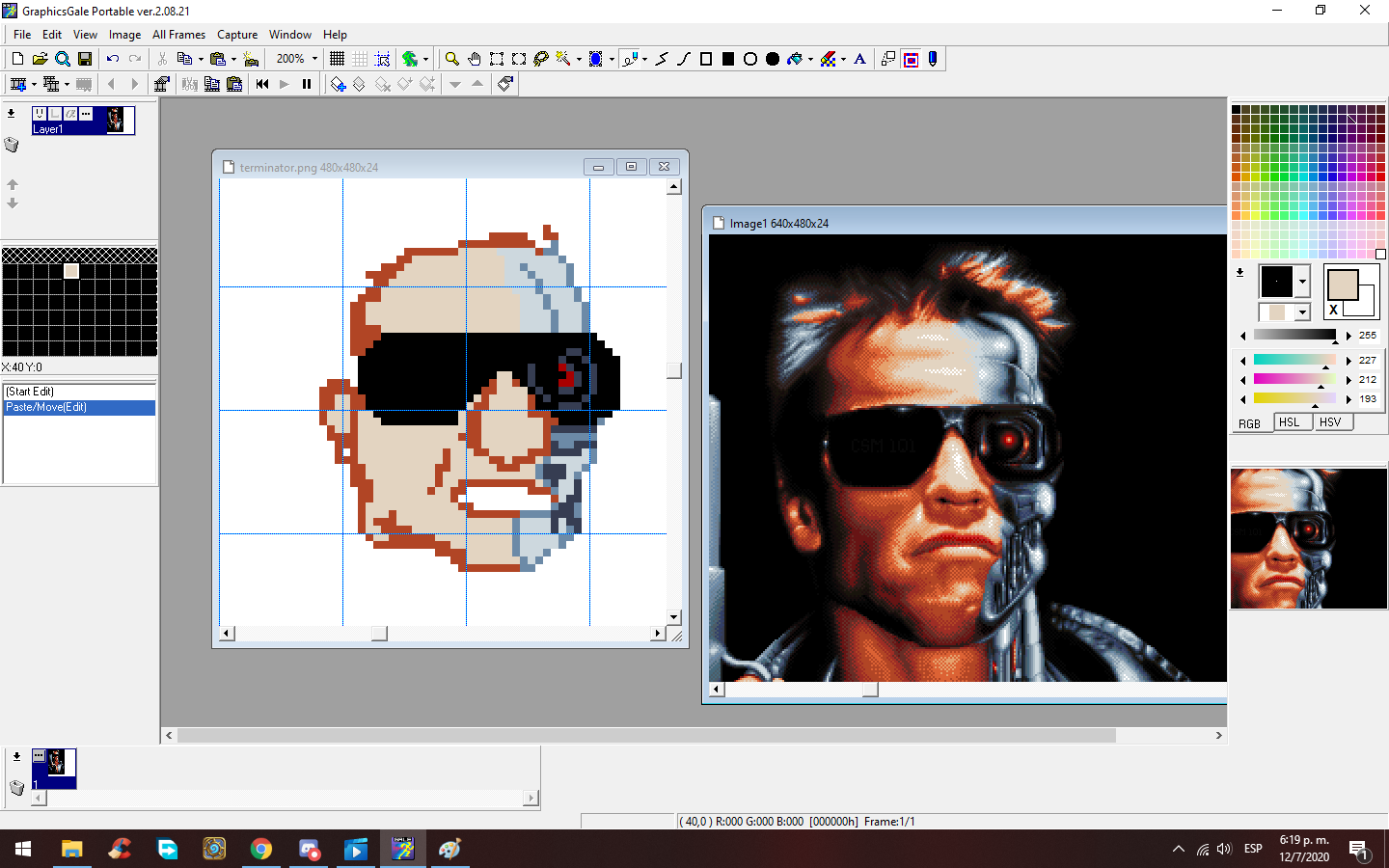
Task: Click frame 1 thumbnail in timeline
Action: (x=54, y=768)
